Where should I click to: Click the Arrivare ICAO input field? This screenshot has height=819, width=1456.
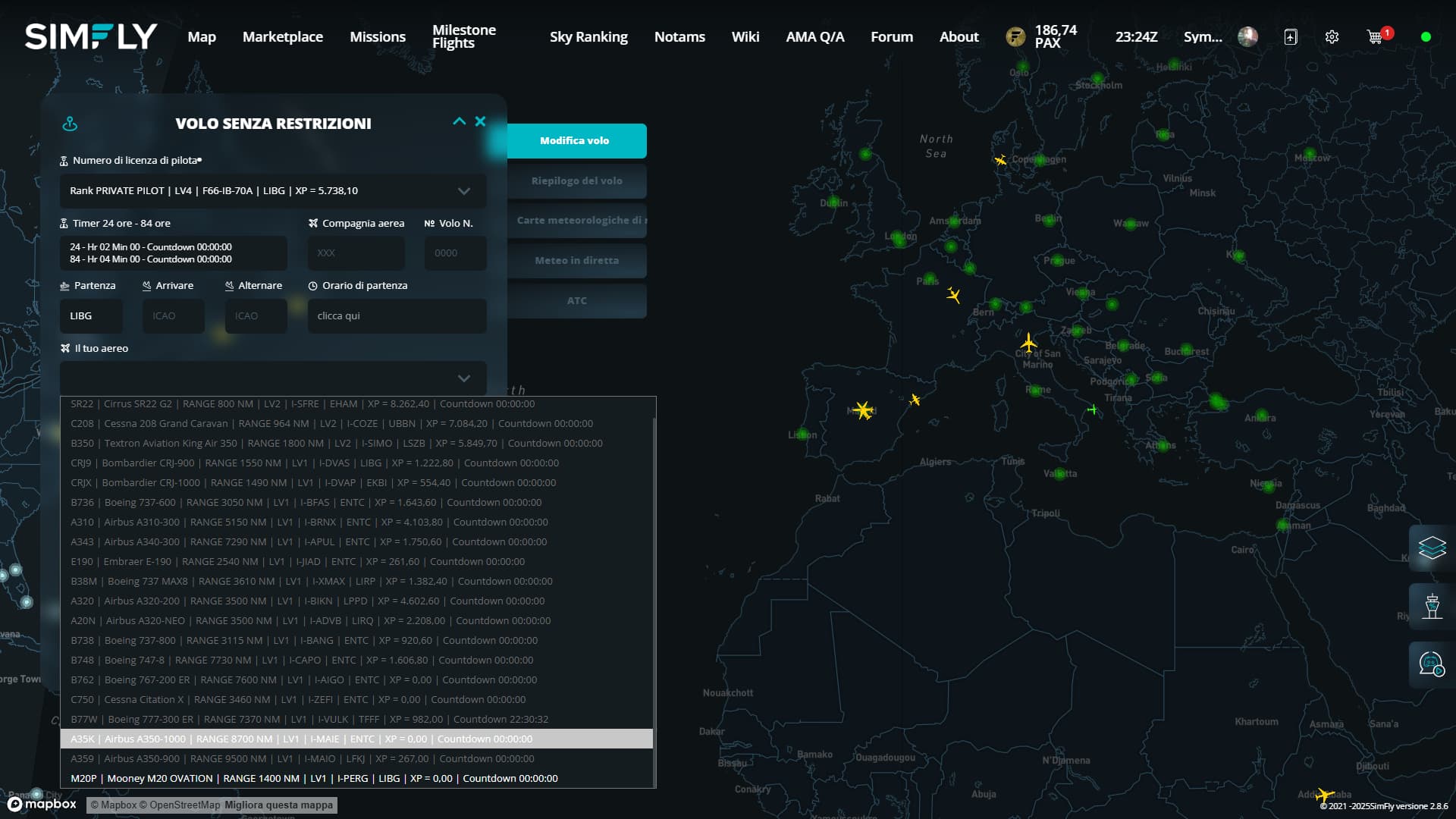pos(173,316)
